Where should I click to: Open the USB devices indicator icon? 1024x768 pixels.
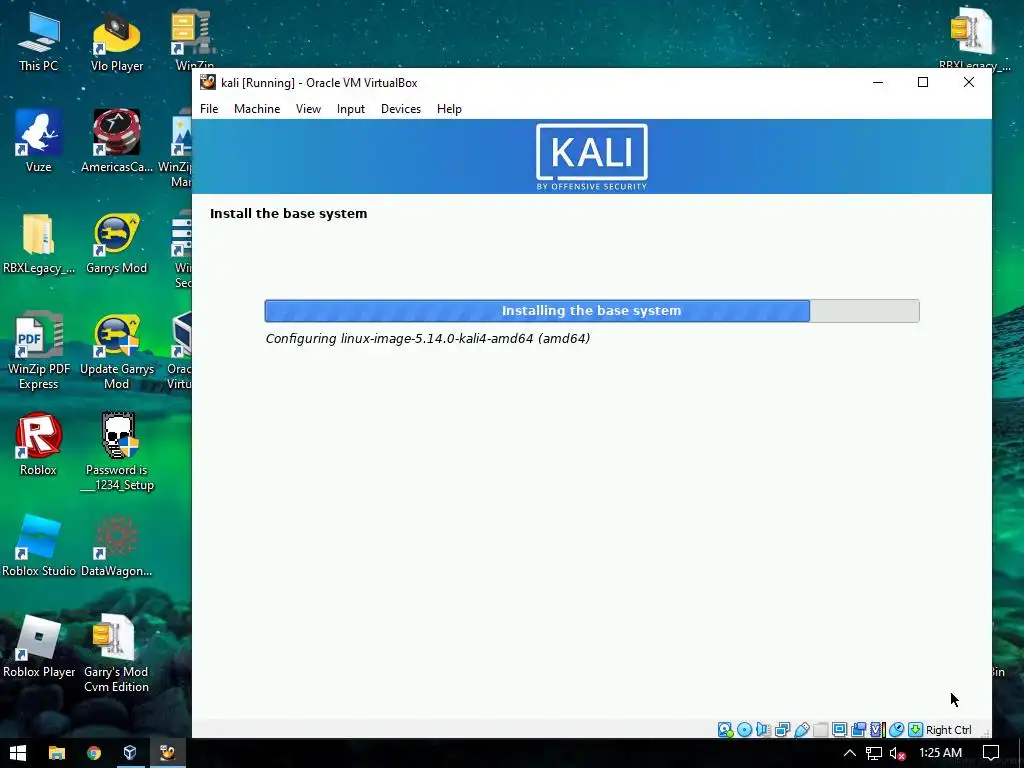click(x=802, y=729)
